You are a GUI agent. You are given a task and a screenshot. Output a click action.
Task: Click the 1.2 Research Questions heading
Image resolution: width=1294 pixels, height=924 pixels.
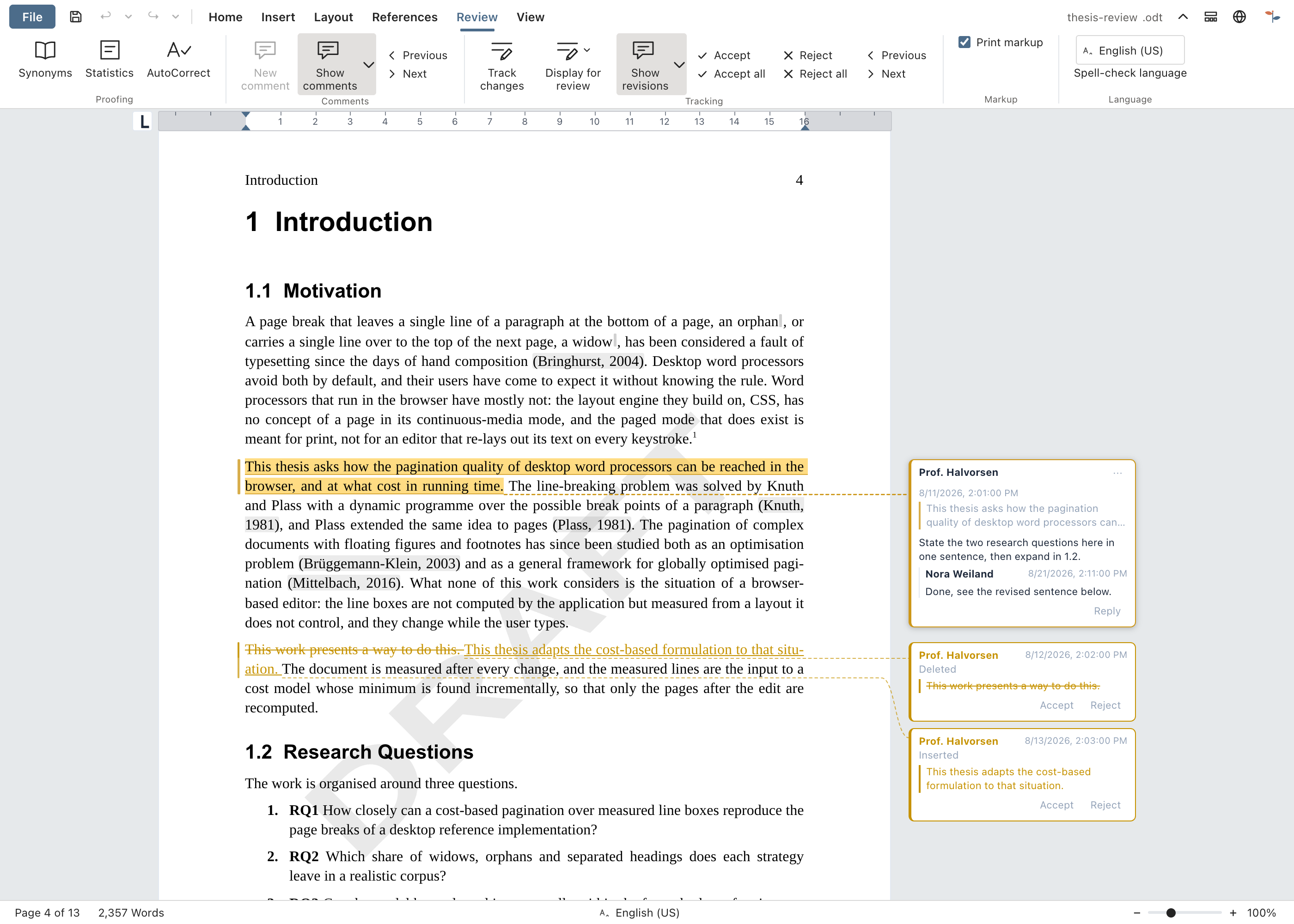pyautogui.click(x=359, y=752)
